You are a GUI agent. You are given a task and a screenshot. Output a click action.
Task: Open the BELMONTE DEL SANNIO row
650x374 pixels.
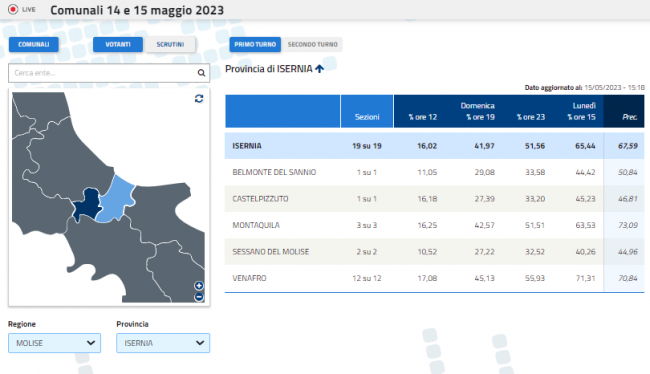pos(434,172)
